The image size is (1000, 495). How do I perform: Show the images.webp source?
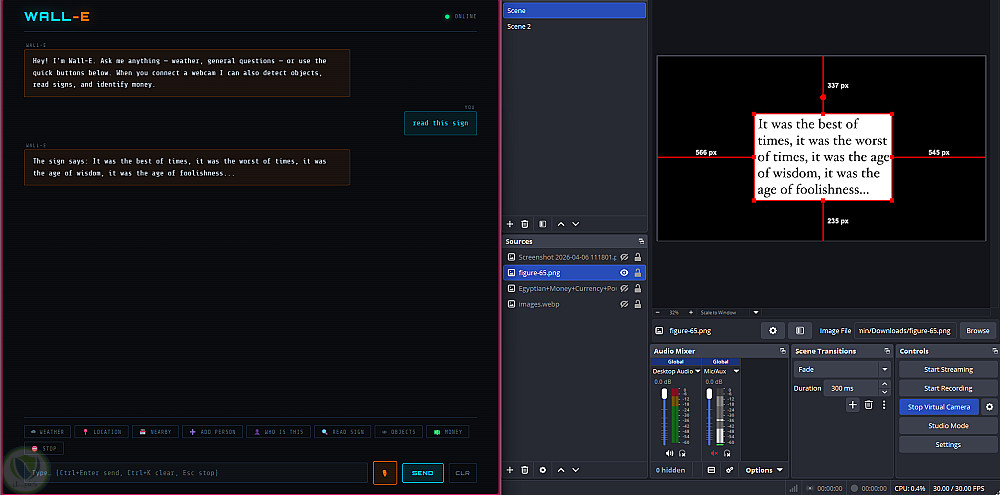coord(624,304)
